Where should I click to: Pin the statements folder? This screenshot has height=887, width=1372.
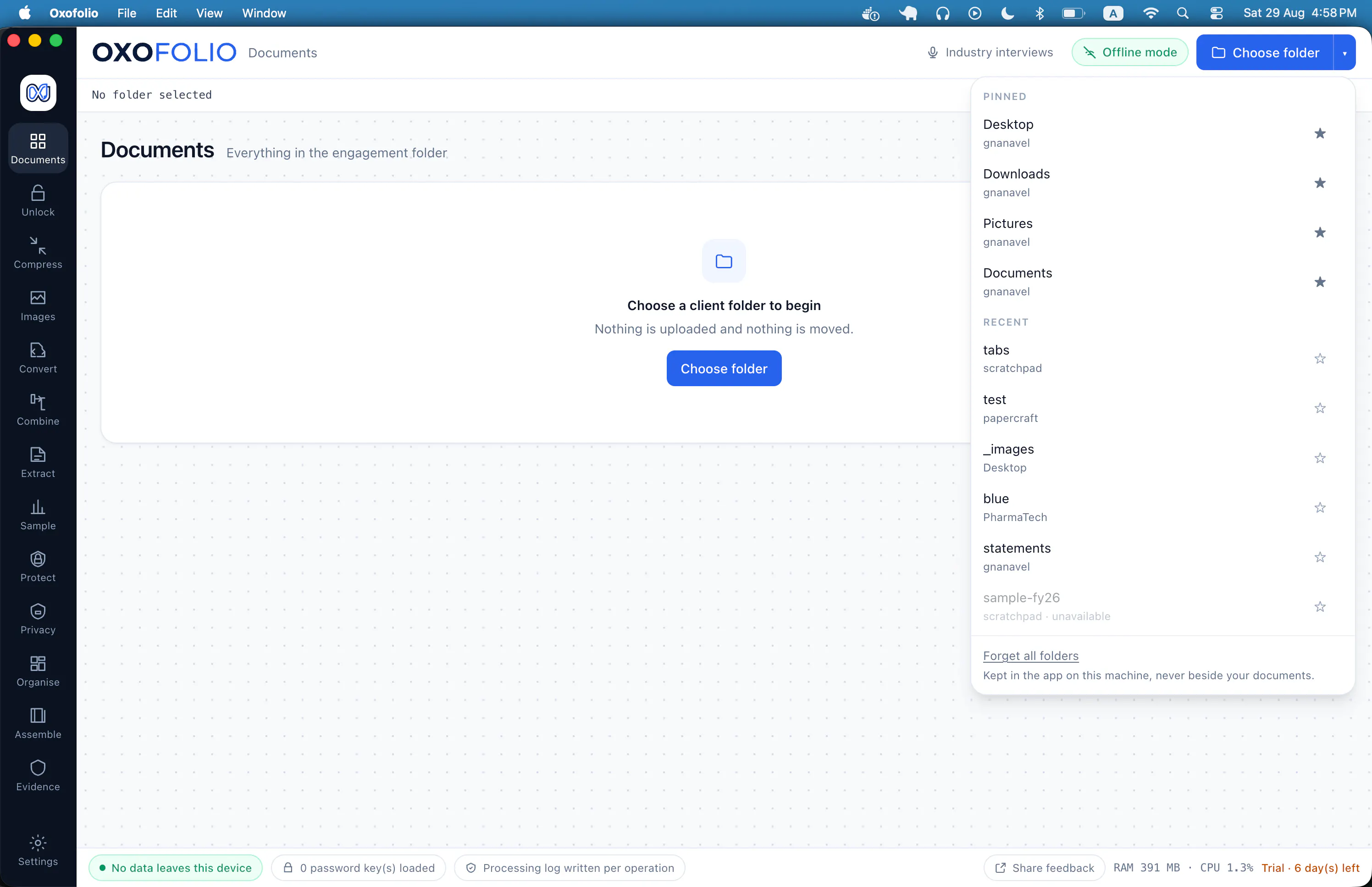(x=1320, y=558)
